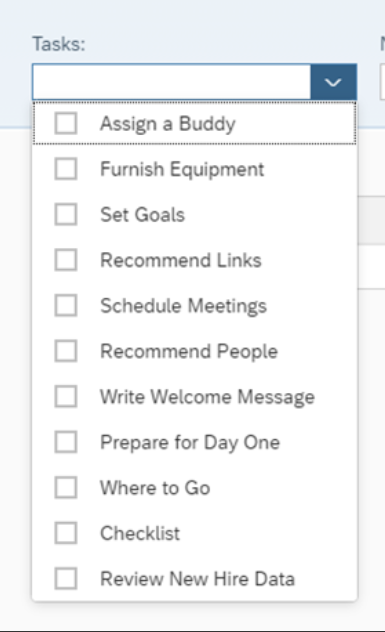The image size is (385, 632).
Task: Pick the Set Goals option text
Action: [142, 214]
